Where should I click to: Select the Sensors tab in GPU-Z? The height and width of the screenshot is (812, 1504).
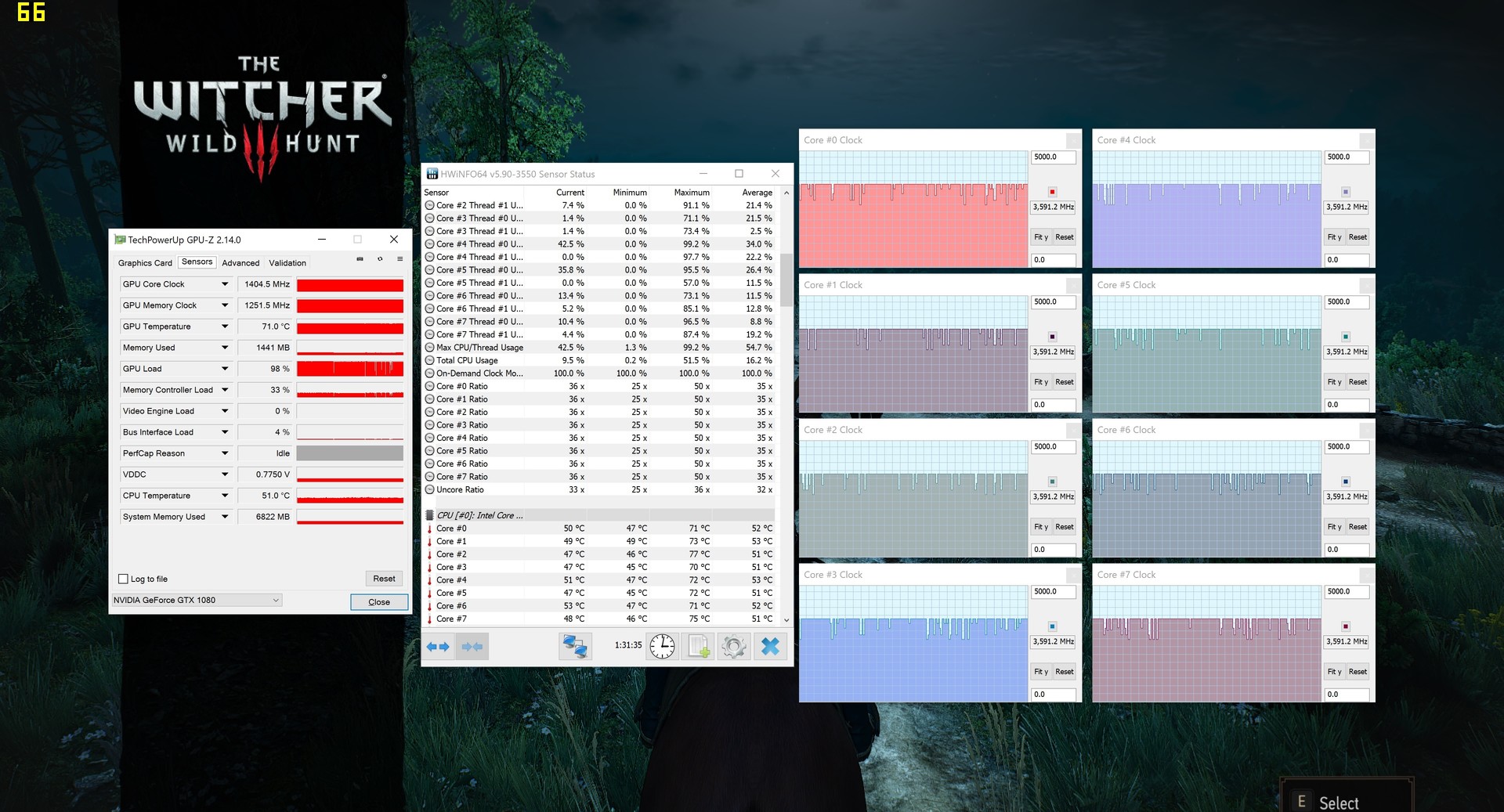pyautogui.click(x=197, y=262)
